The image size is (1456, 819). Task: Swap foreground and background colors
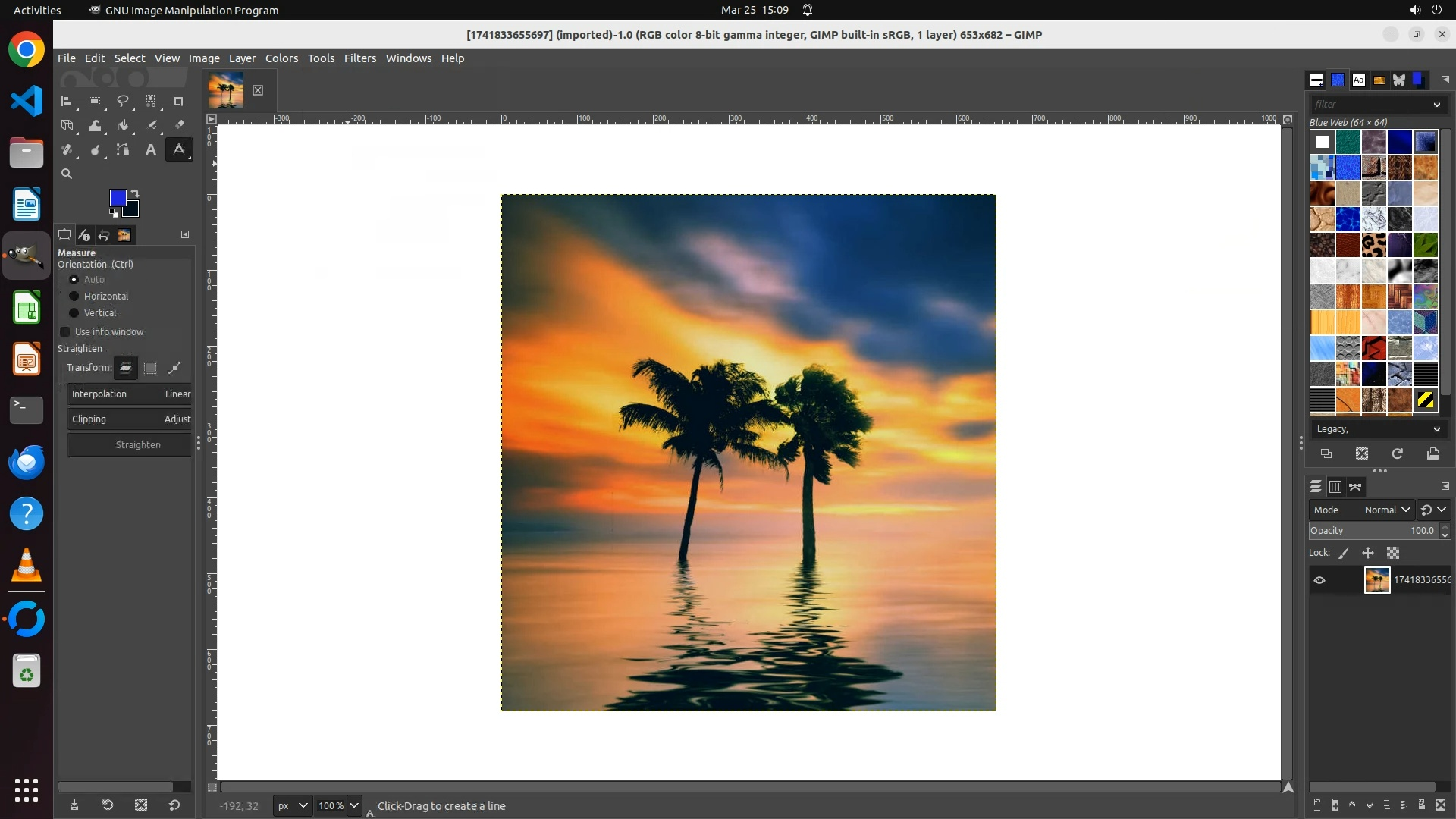pyautogui.click(x=135, y=193)
